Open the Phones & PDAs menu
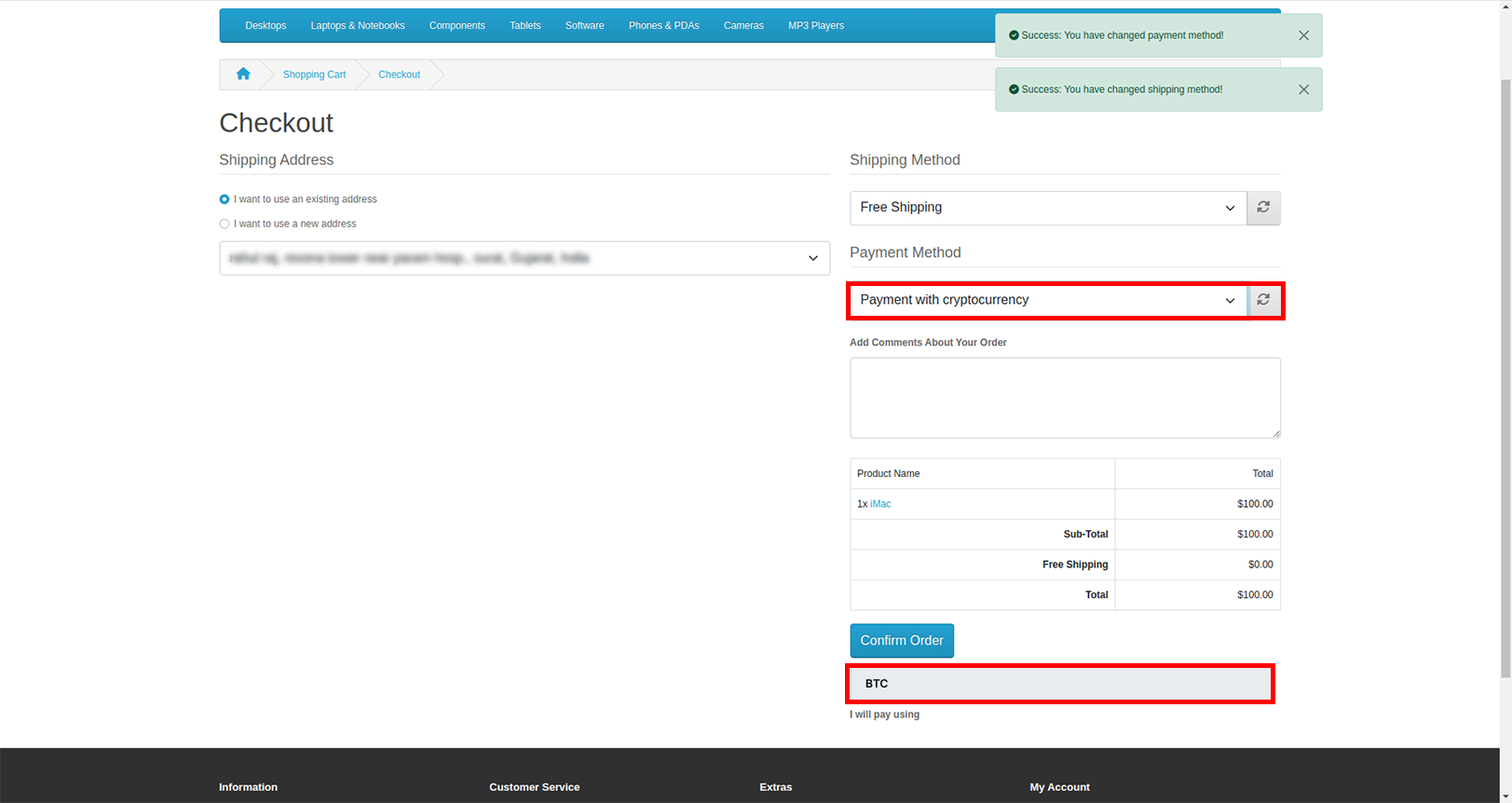The image size is (1512, 803). [664, 26]
